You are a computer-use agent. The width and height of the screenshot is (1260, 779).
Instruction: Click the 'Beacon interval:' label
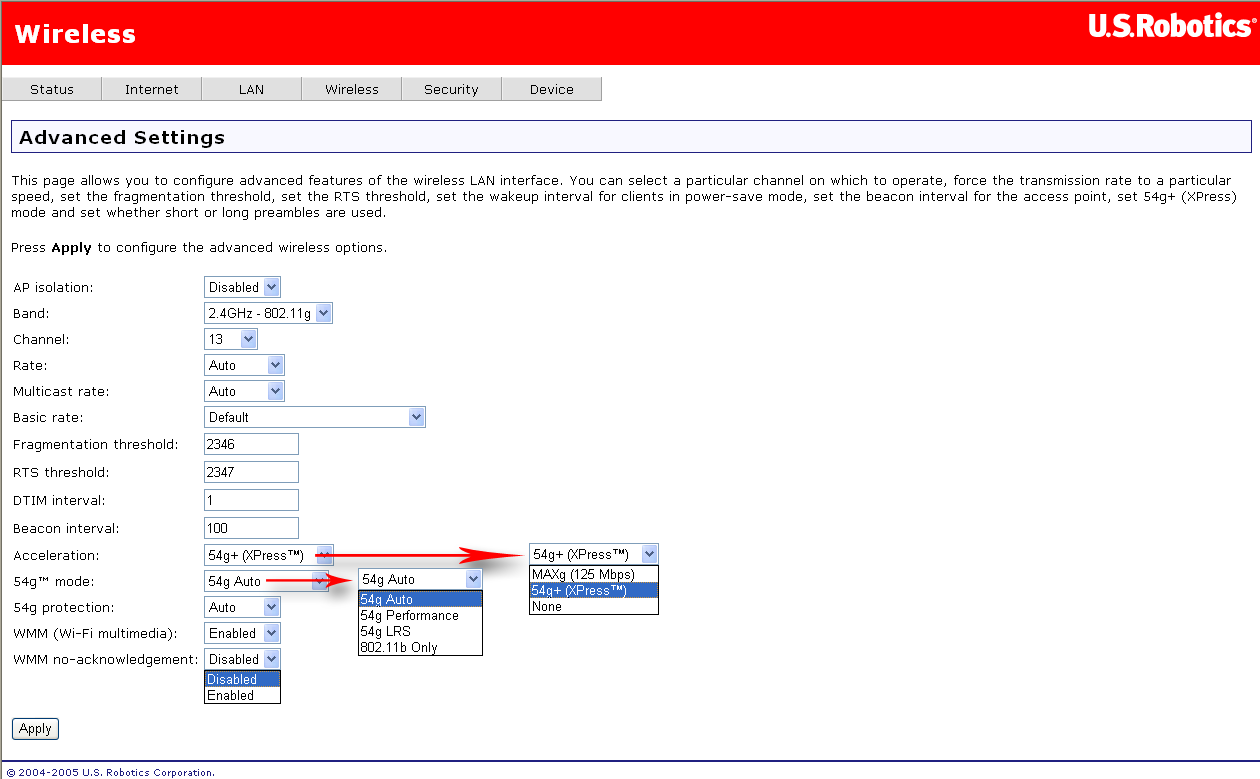point(67,528)
